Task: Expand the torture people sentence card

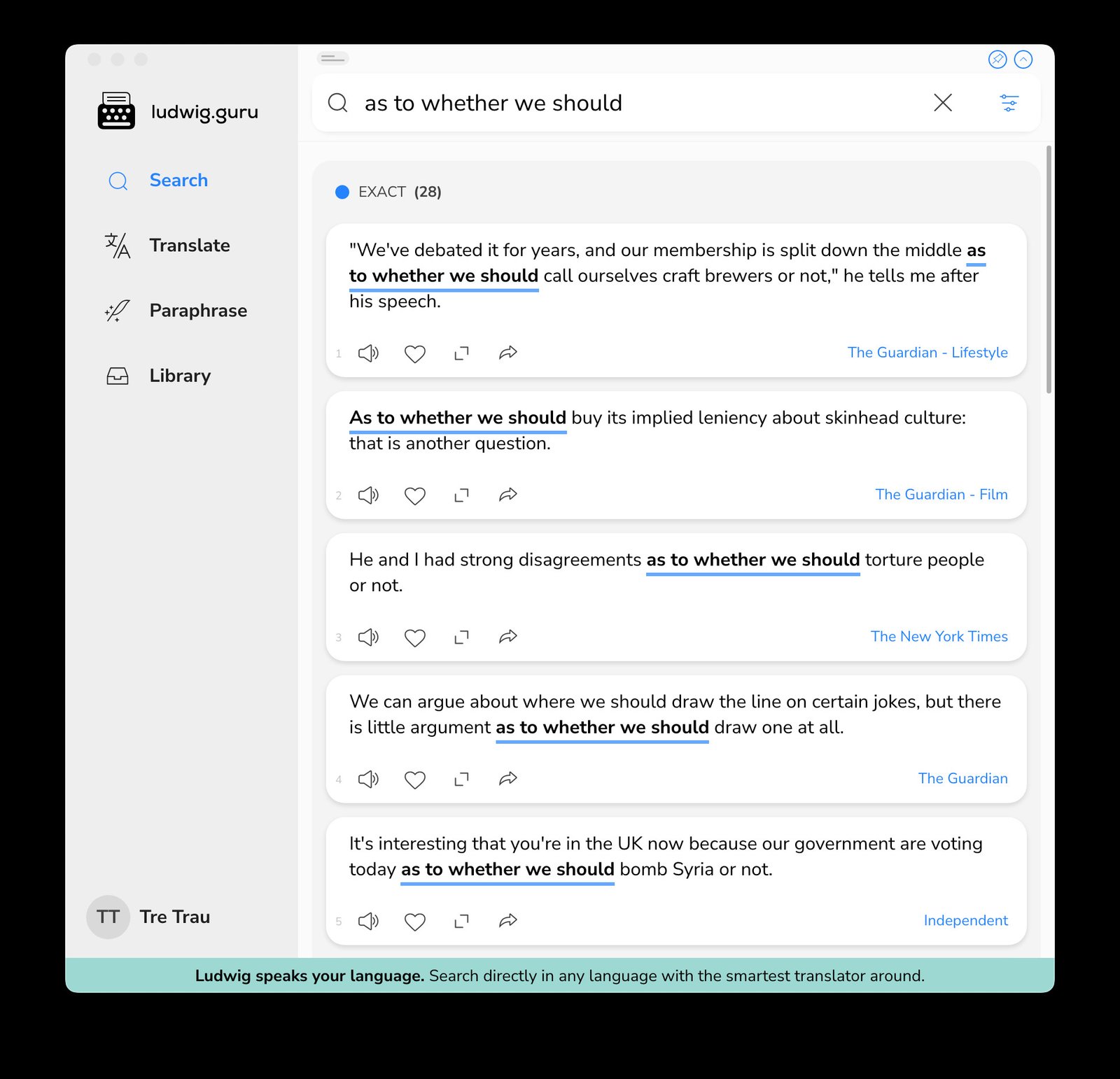Action: tap(461, 637)
